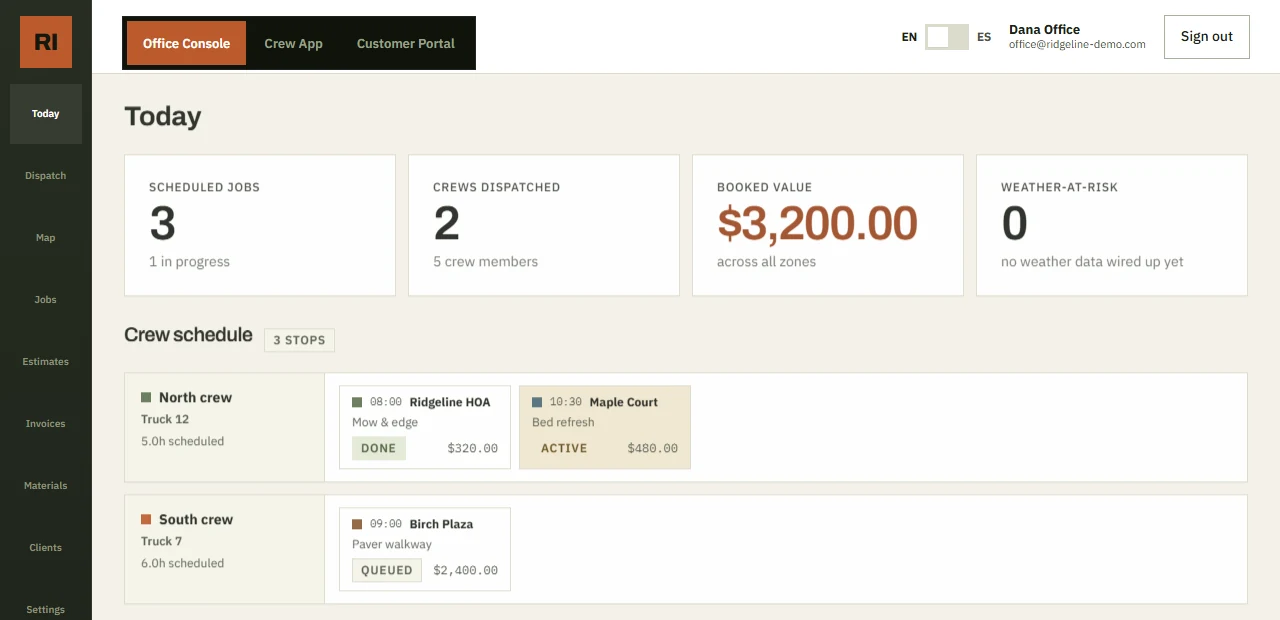Go to Materials in the sidebar
The image size is (1280, 620).
pos(46,486)
